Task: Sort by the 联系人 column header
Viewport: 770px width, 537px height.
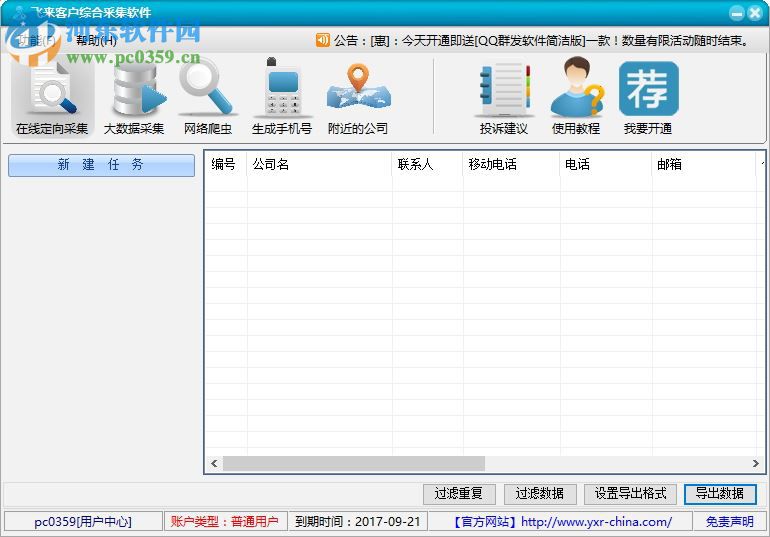Action: [427, 164]
